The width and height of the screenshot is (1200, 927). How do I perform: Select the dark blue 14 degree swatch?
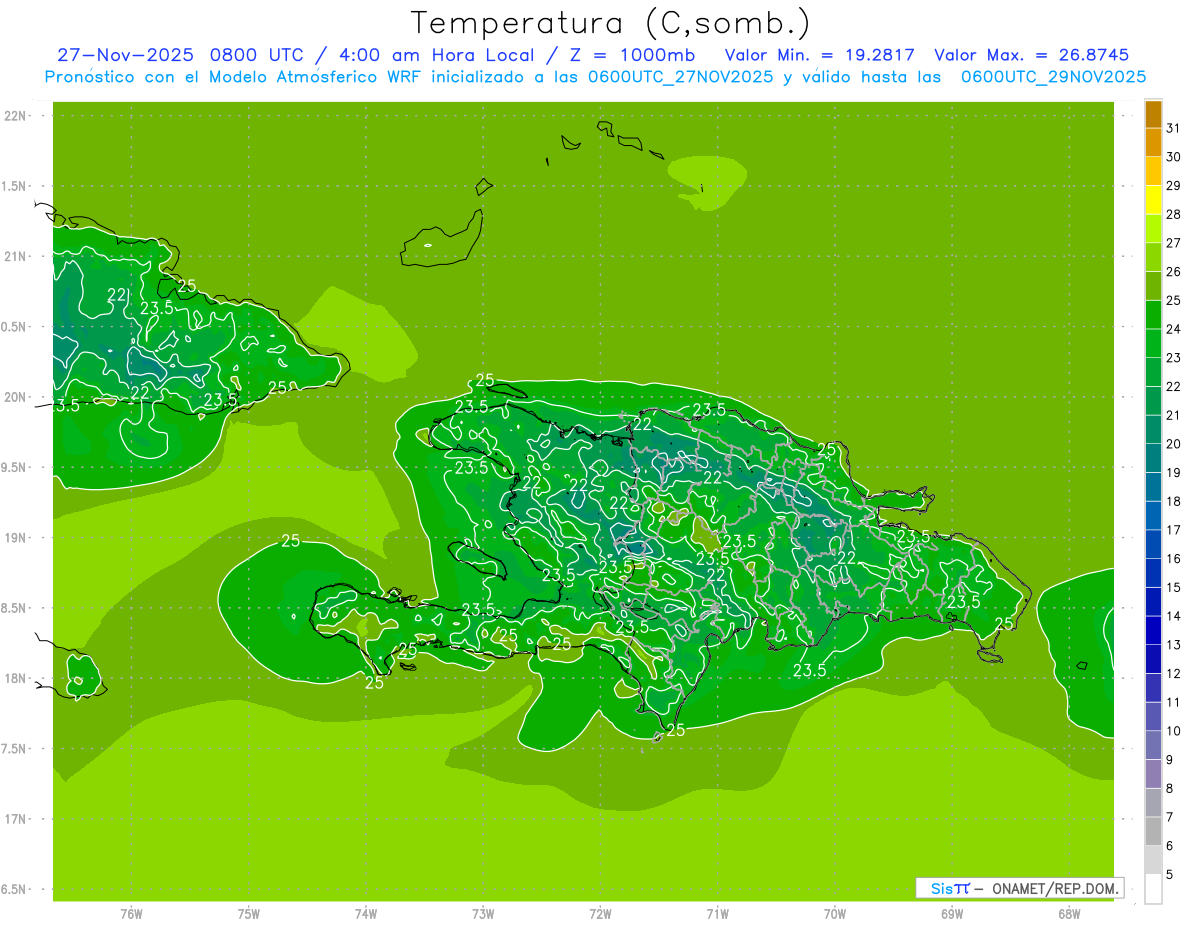[x=1153, y=602]
